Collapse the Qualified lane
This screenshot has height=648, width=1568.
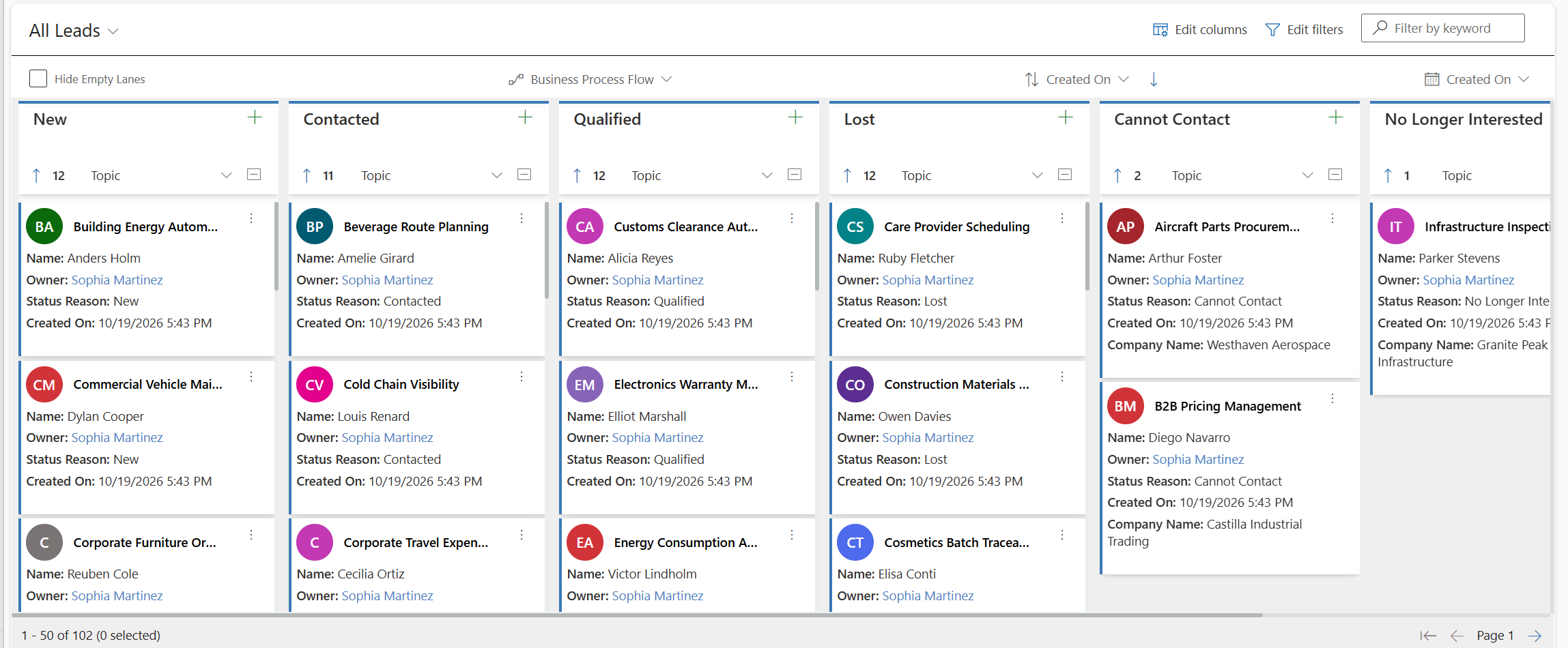(795, 175)
